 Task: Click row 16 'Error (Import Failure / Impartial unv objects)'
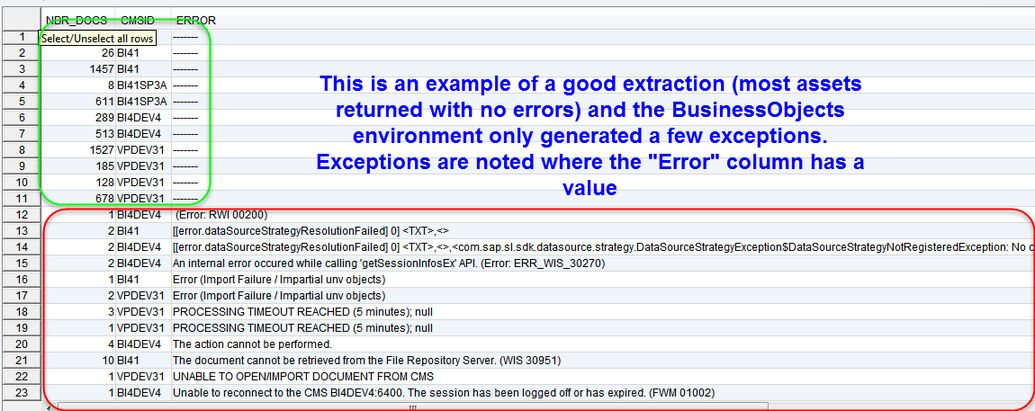[279, 279]
